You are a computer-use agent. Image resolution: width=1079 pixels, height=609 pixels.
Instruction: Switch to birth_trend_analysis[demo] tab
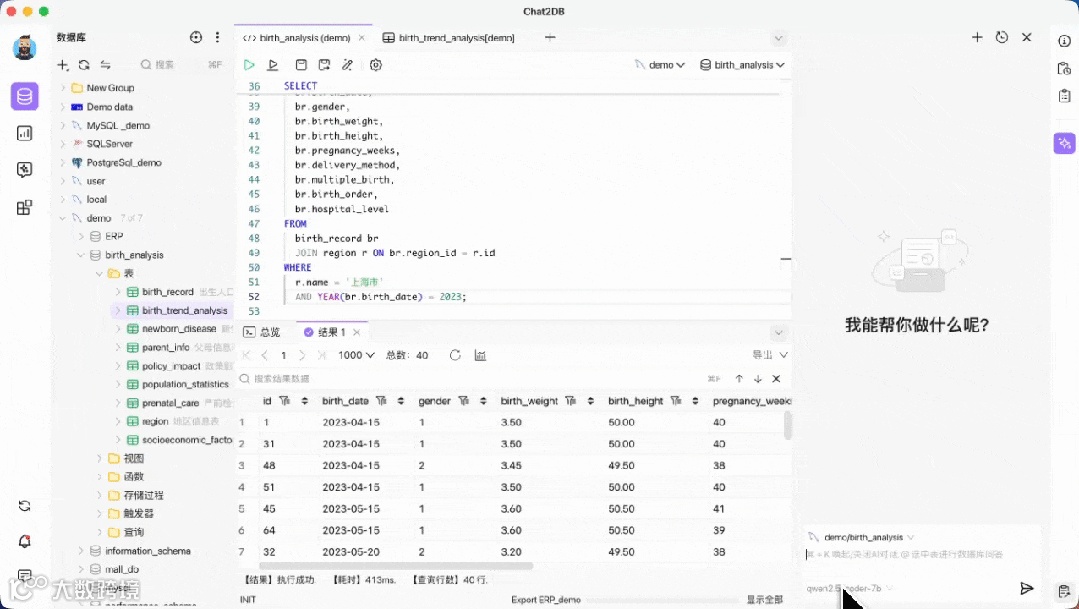click(449, 38)
